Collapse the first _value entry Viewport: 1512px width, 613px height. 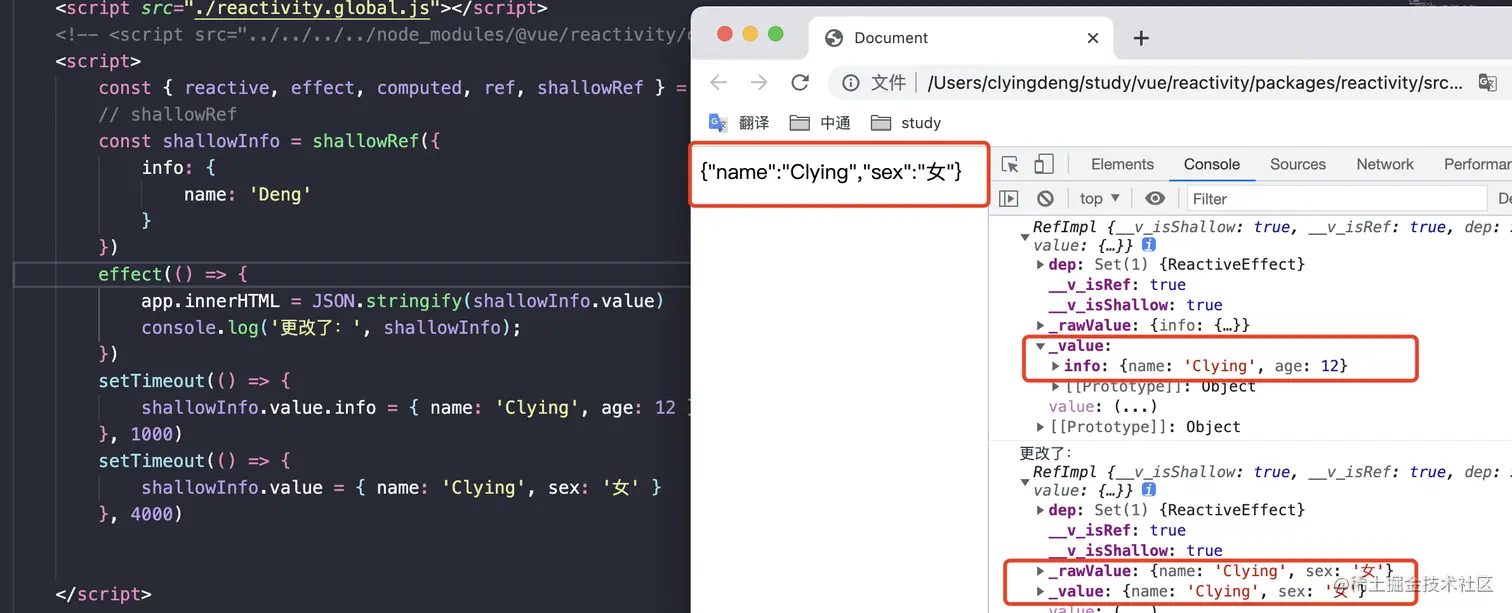pyautogui.click(x=1041, y=346)
